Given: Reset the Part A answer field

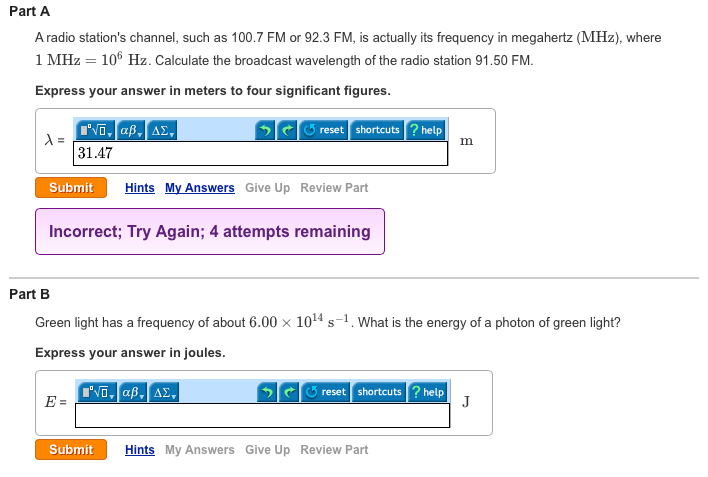Looking at the screenshot, I should click(323, 130).
